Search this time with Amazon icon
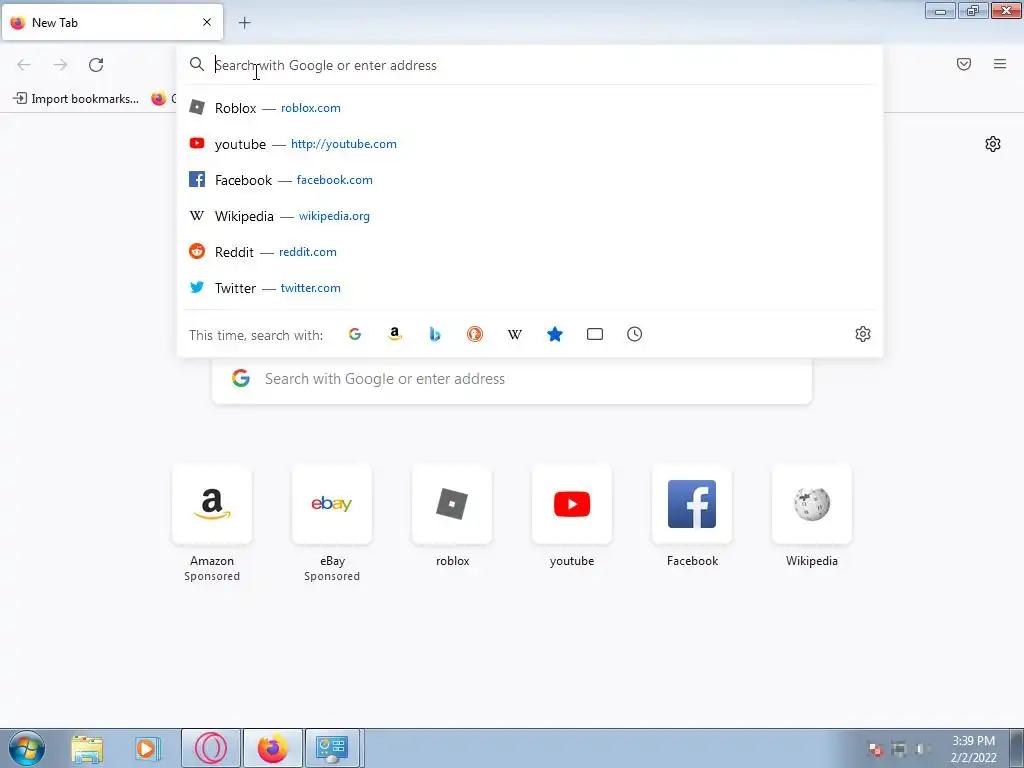The width and height of the screenshot is (1024, 768). (x=394, y=334)
